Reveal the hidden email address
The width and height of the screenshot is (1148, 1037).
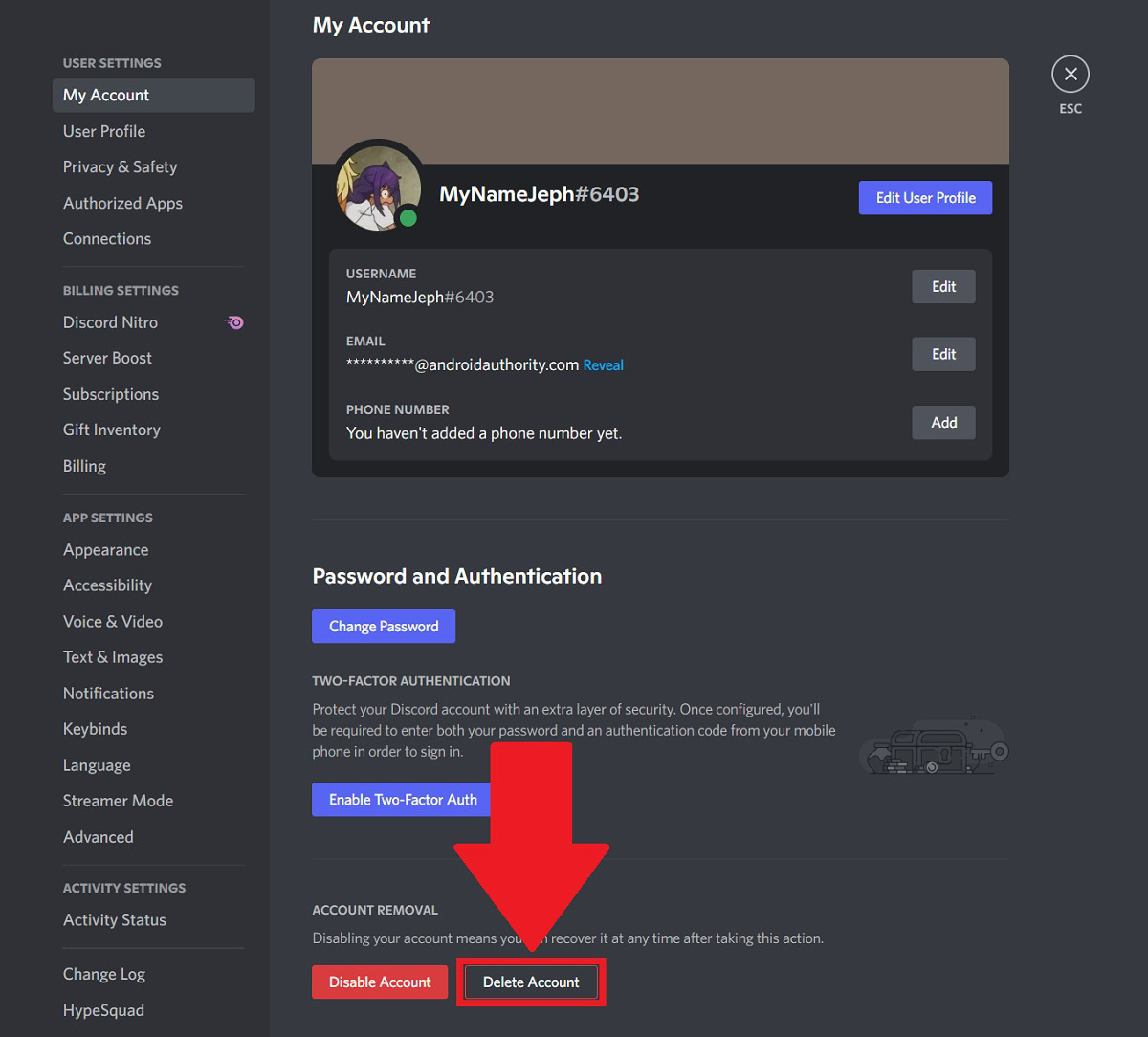tap(603, 365)
